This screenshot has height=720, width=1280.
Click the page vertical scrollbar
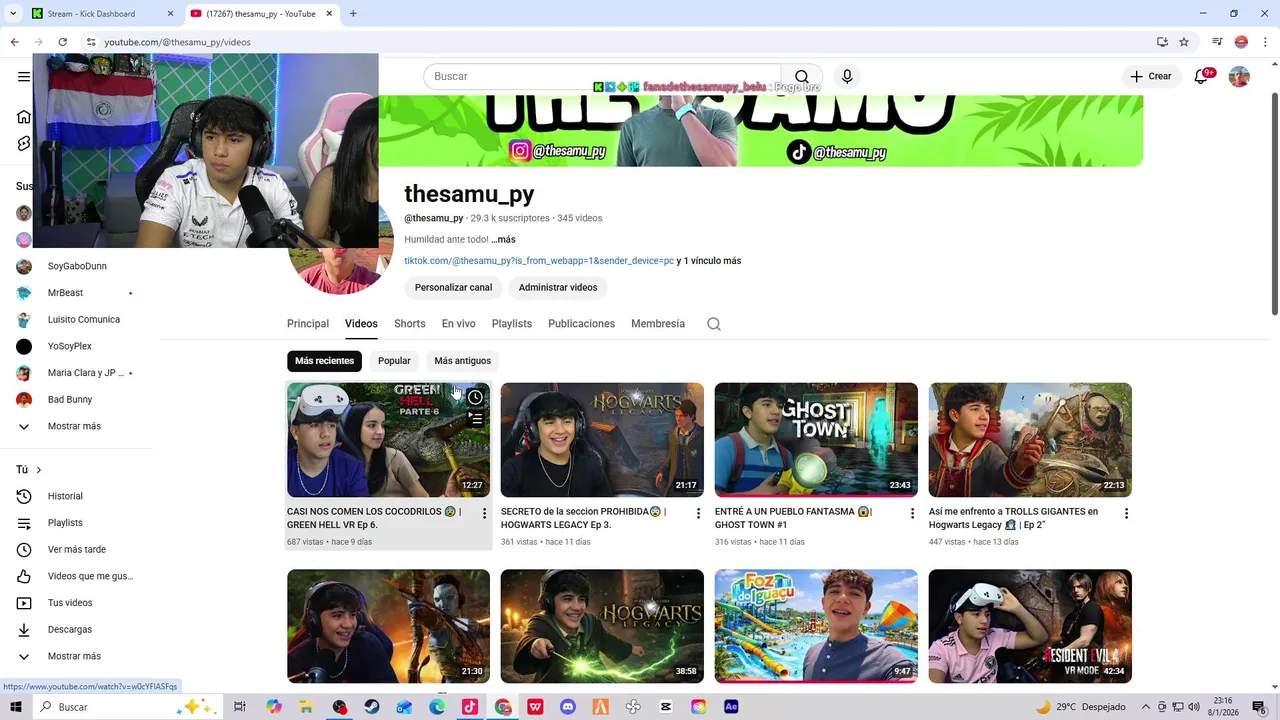coord(1274,204)
